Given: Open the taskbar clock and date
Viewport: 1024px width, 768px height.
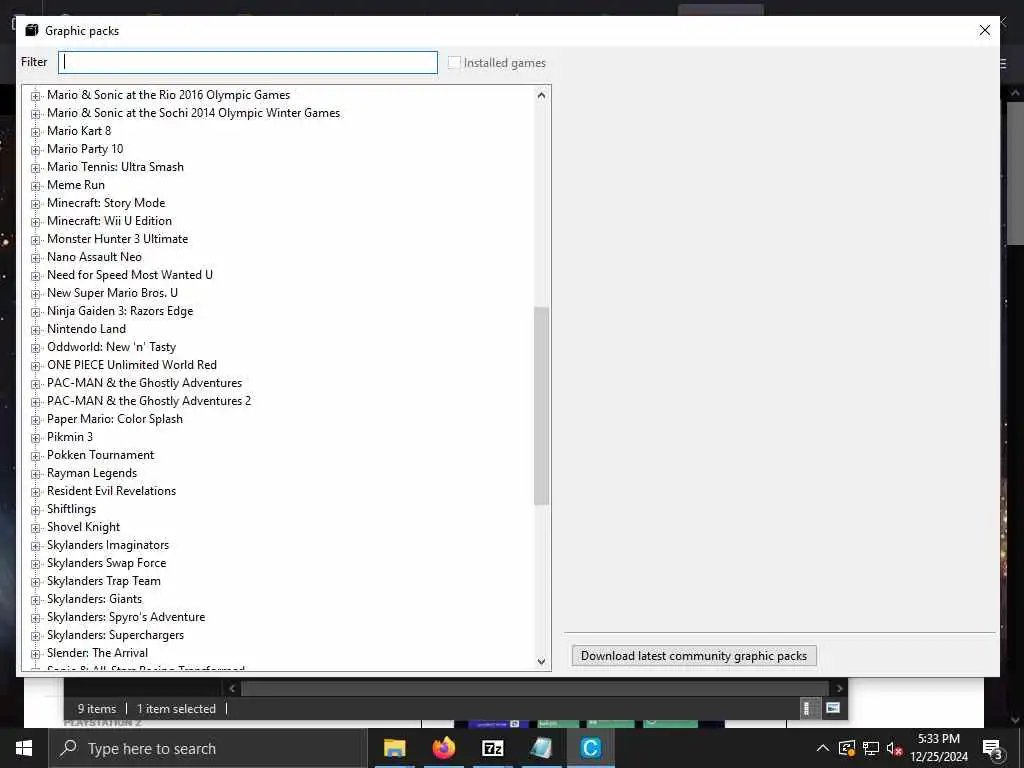Looking at the screenshot, I should [x=939, y=748].
